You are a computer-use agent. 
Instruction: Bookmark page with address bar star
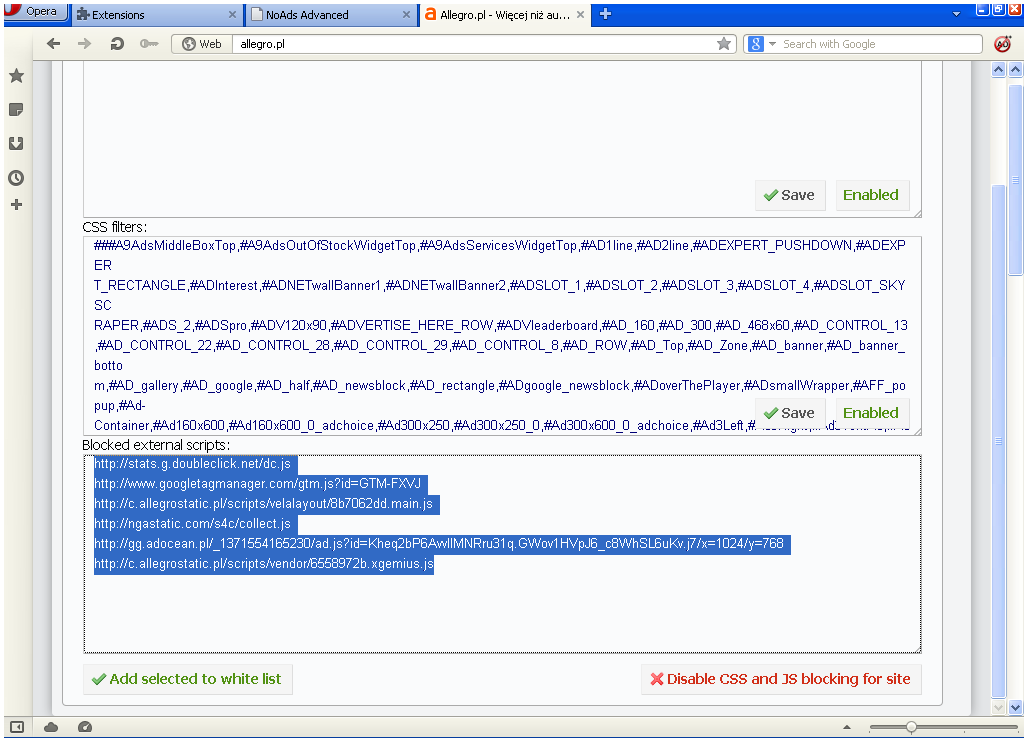[x=724, y=44]
